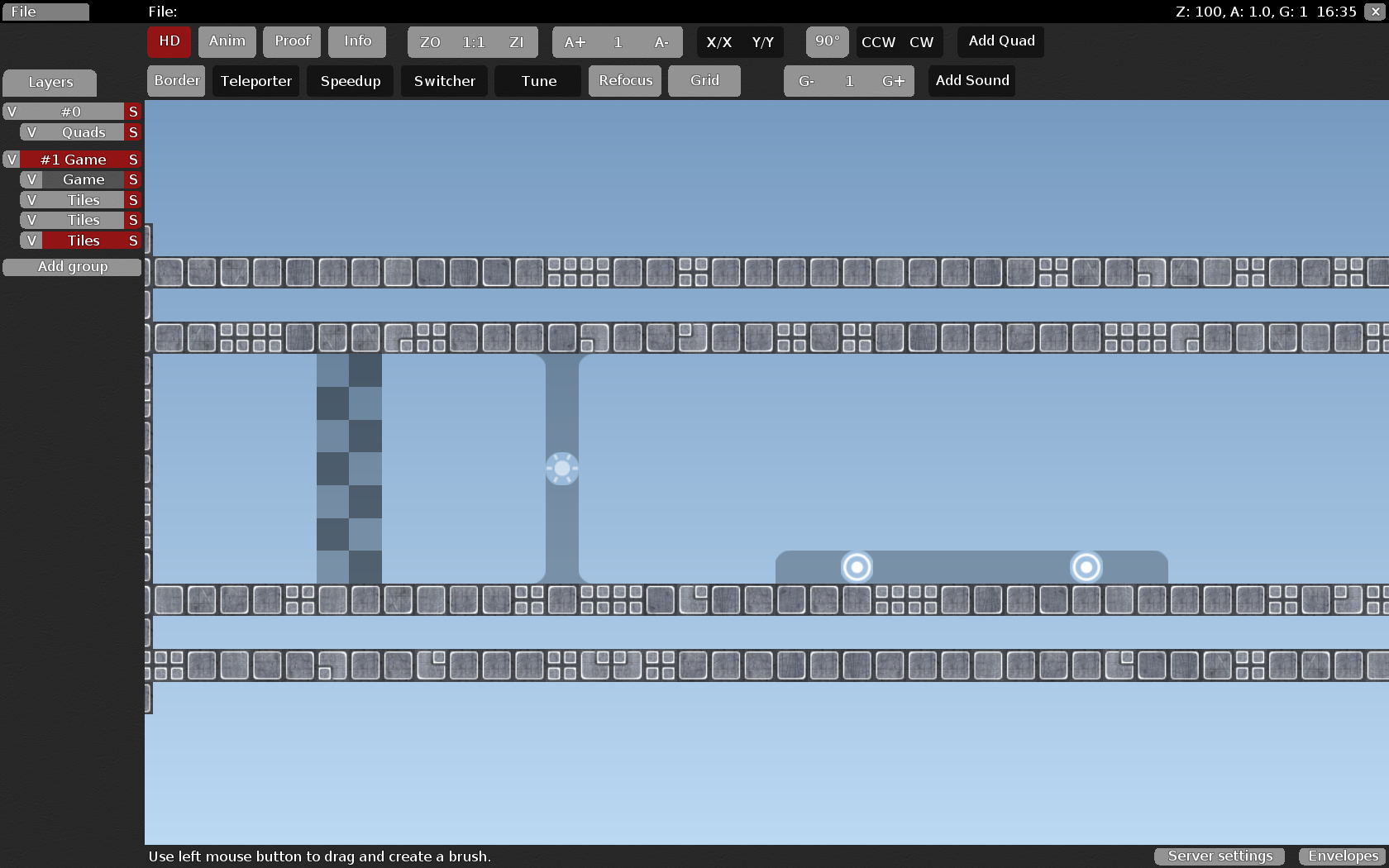Hide the Quads layer
The height and width of the screenshot is (868, 1389).
click(x=31, y=131)
